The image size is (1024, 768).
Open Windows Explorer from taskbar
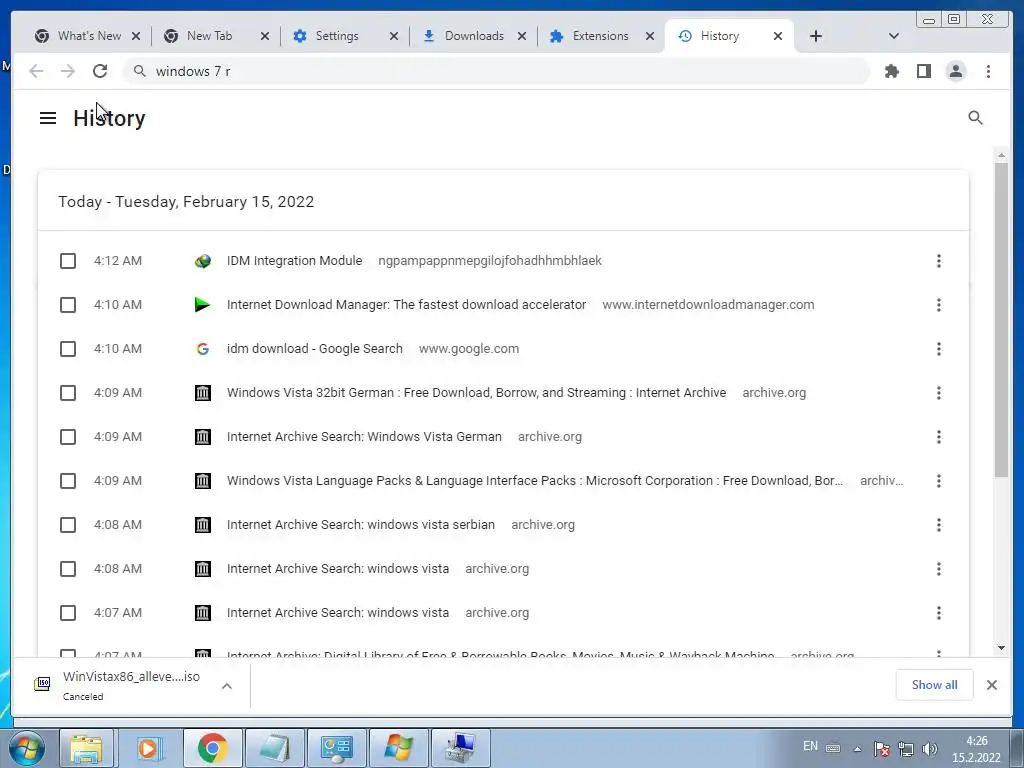86,748
